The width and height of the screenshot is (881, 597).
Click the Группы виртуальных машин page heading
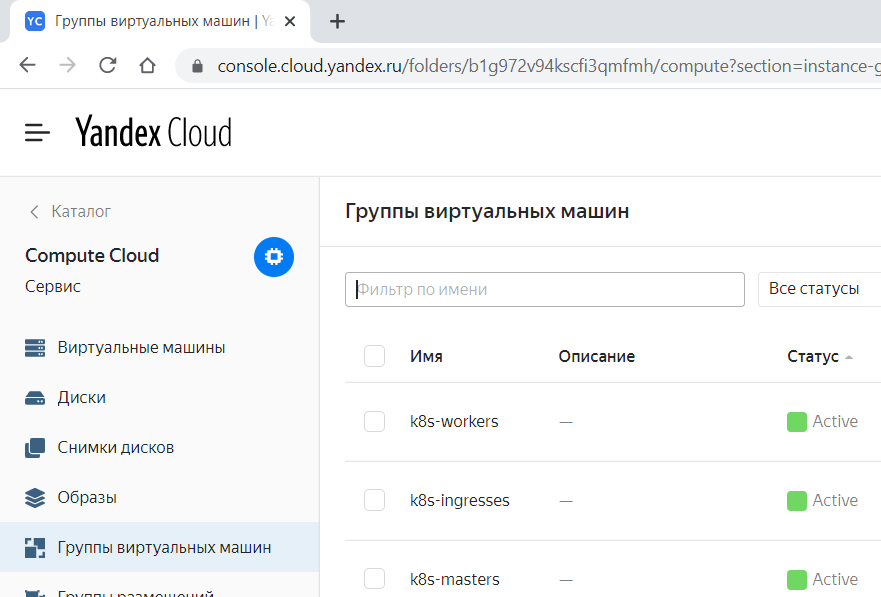(487, 211)
